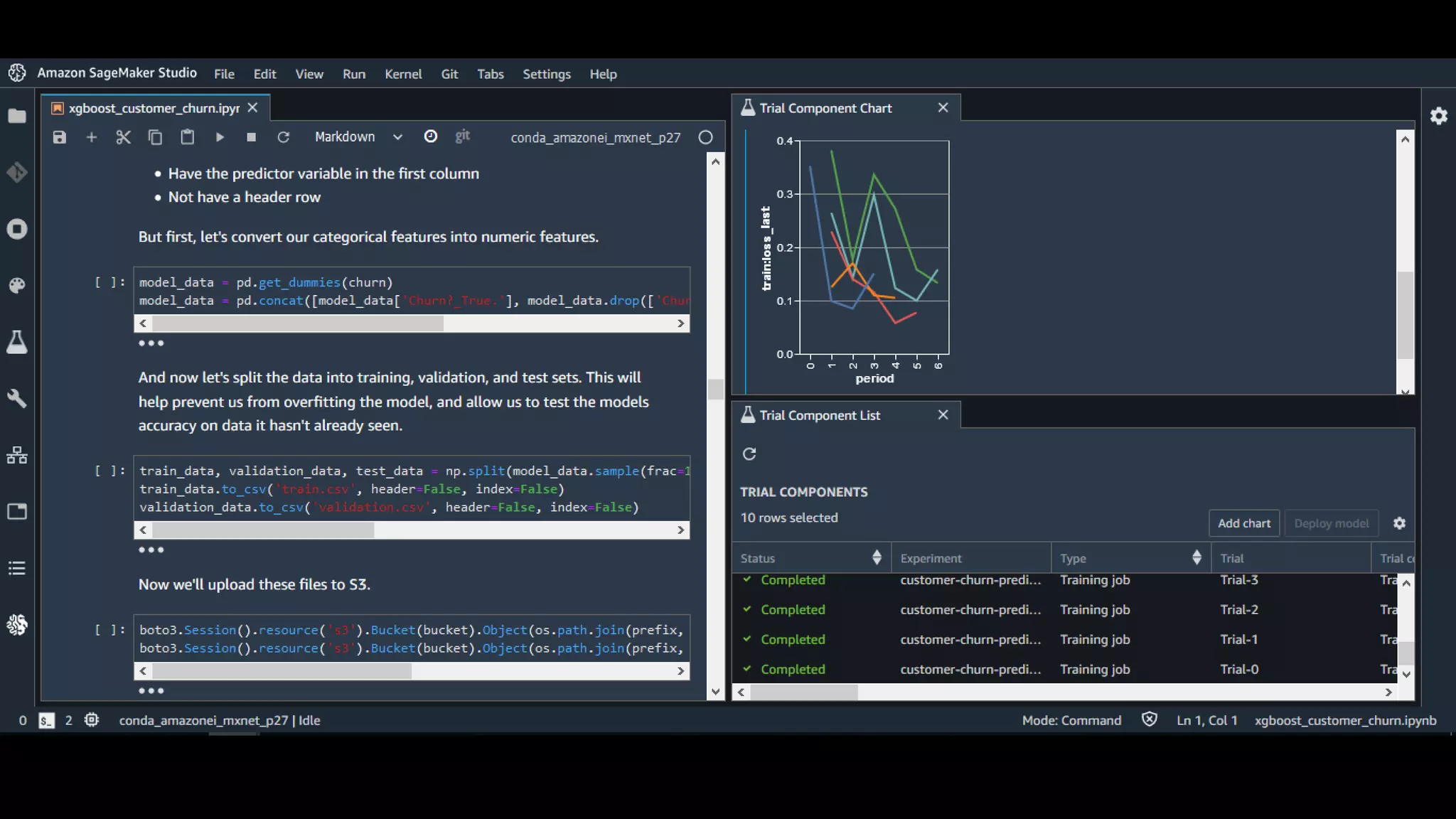Open the Kernel menu
This screenshot has height=819, width=1456.
[x=402, y=74]
